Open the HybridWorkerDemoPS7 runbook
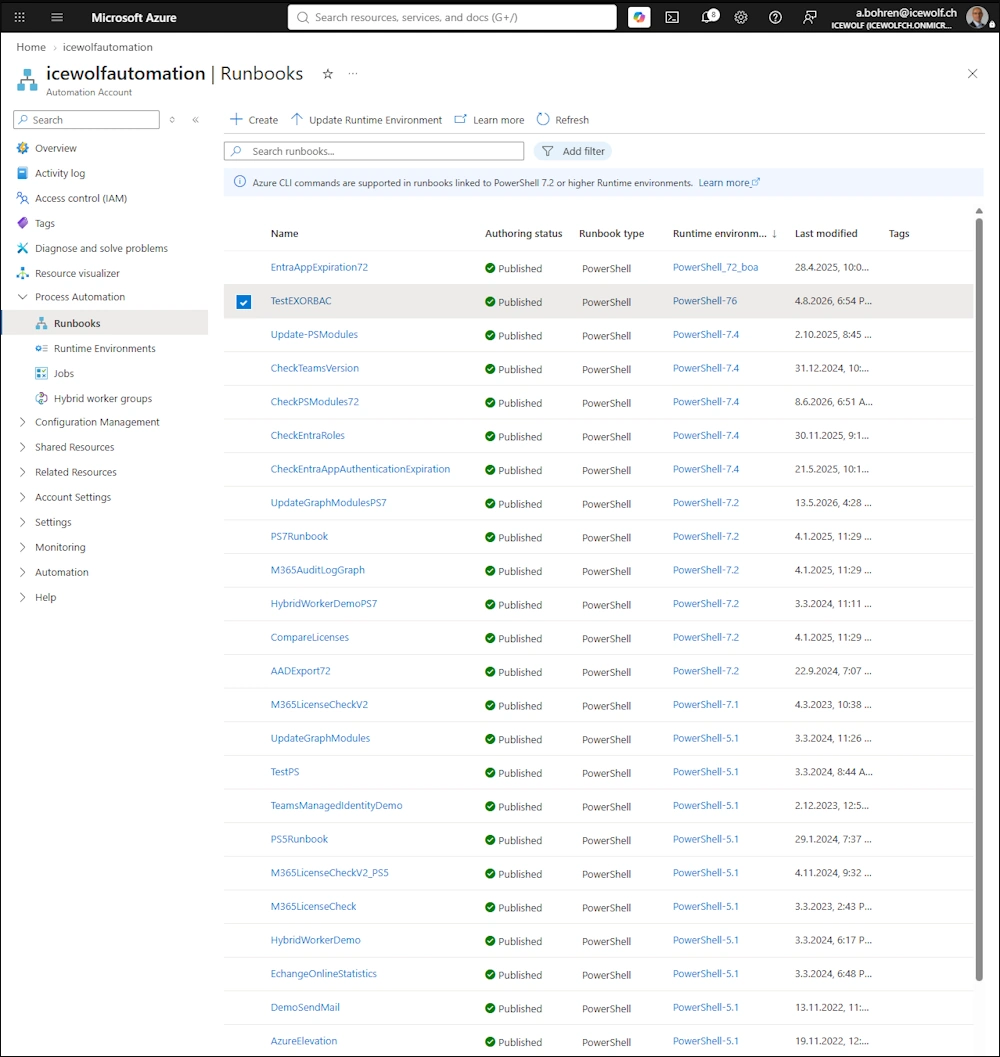This screenshot has height=1057, width=1000. tap(324, 604)
